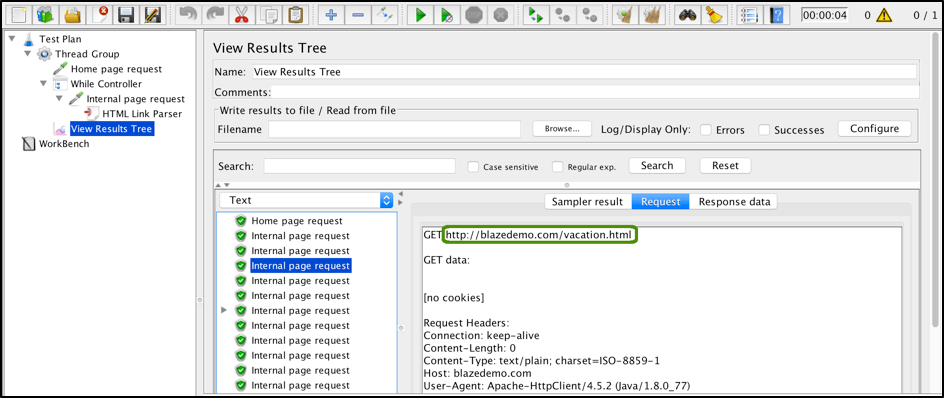This screenshot has width=944, height=398.
Task: Create a new test plan with New icon
Action: pyautogui.click(x=19, y=14)
